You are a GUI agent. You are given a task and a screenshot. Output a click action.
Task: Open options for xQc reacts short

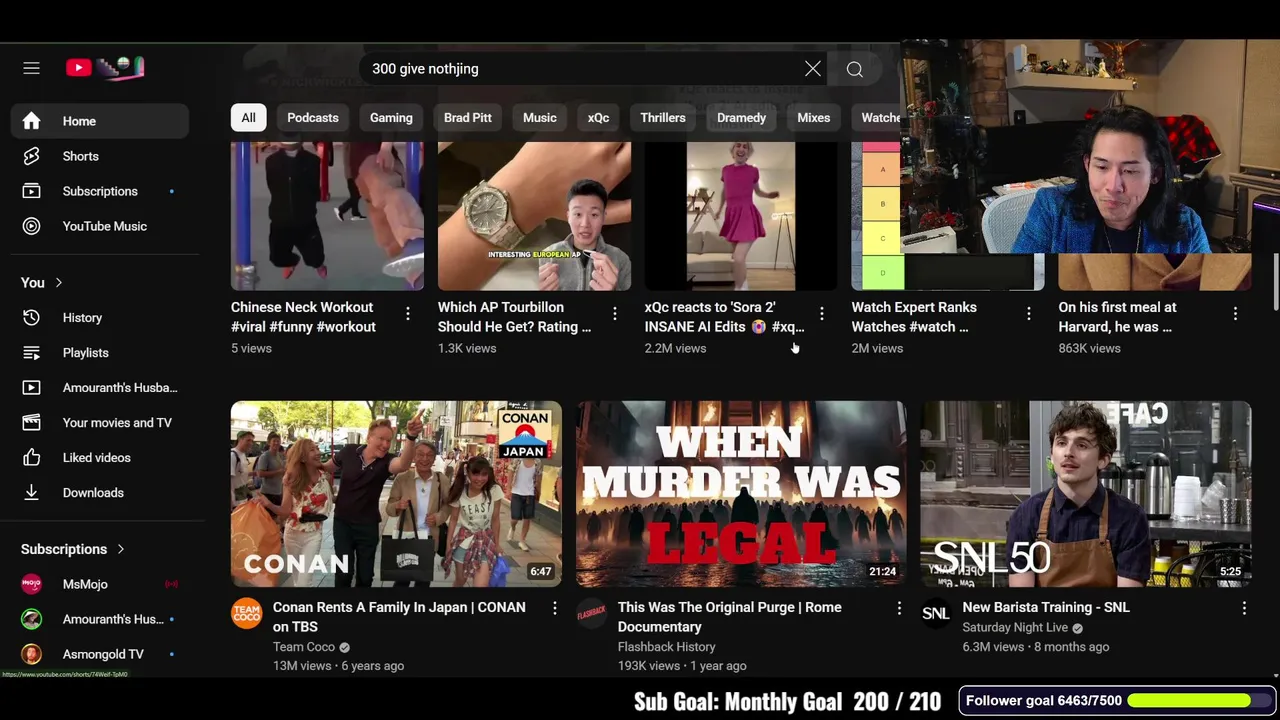(x=822, y=314)
